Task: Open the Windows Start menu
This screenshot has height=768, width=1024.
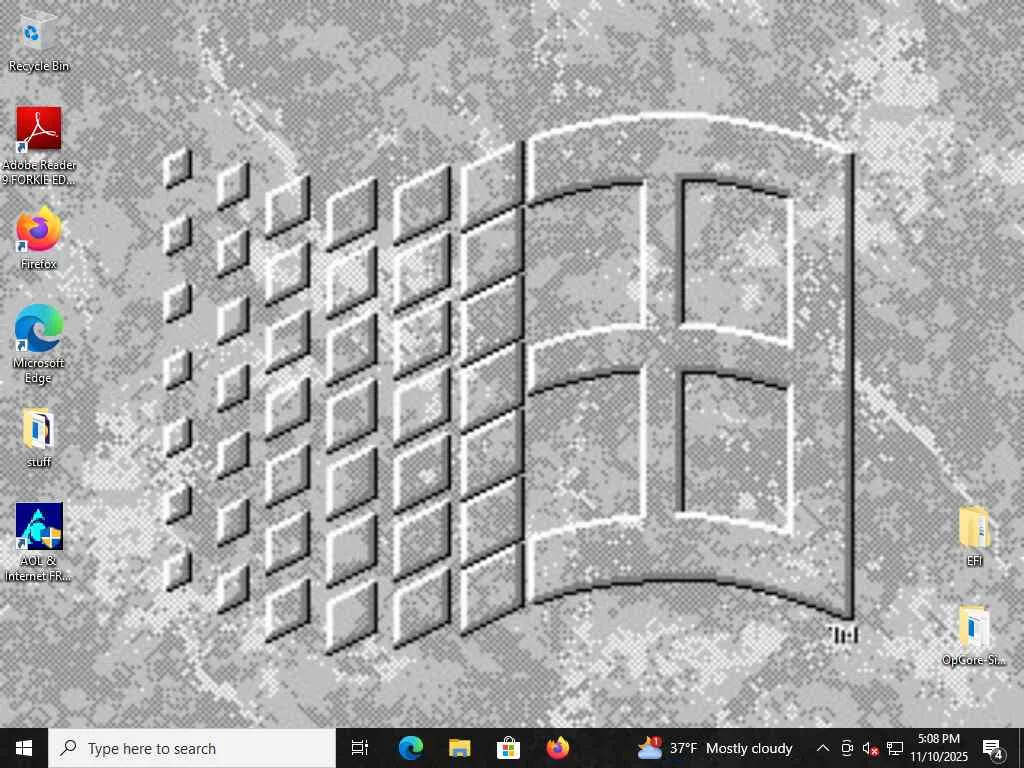Action: tap(24, 748)
